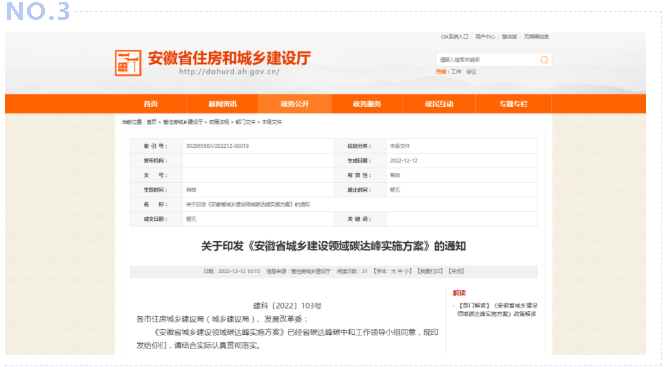The image size is (667, 367).
Task: Open the 部门解读 policy interpretation link
Action: click(x=497, y=310)
